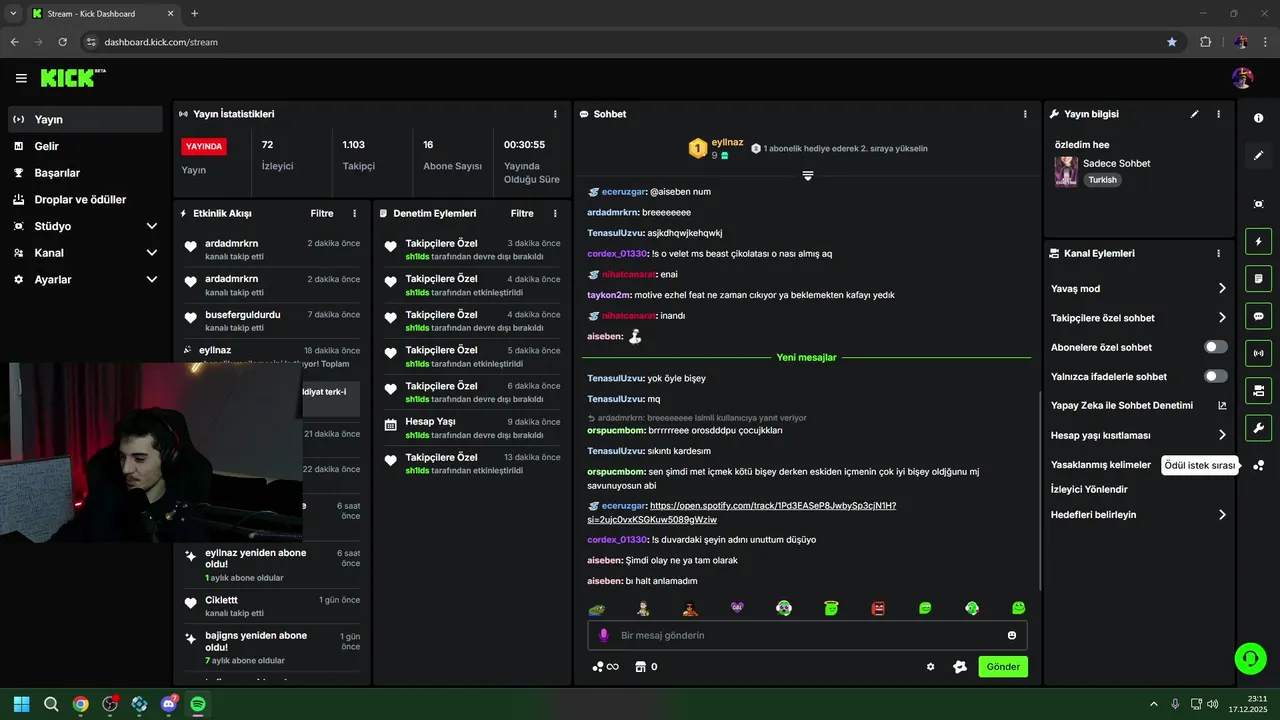Open Hedefleri belirleyin arrow

[x=1222, y=515]
